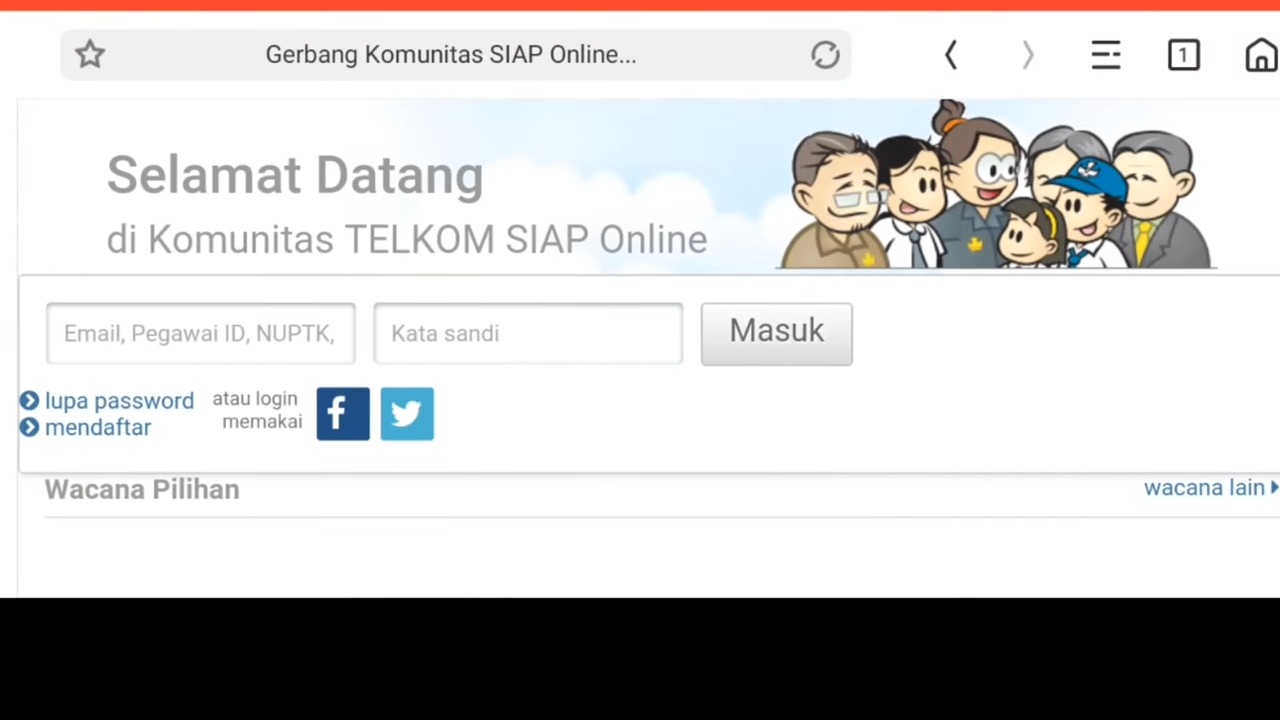Click the 'atau login memakai' label

256,411
